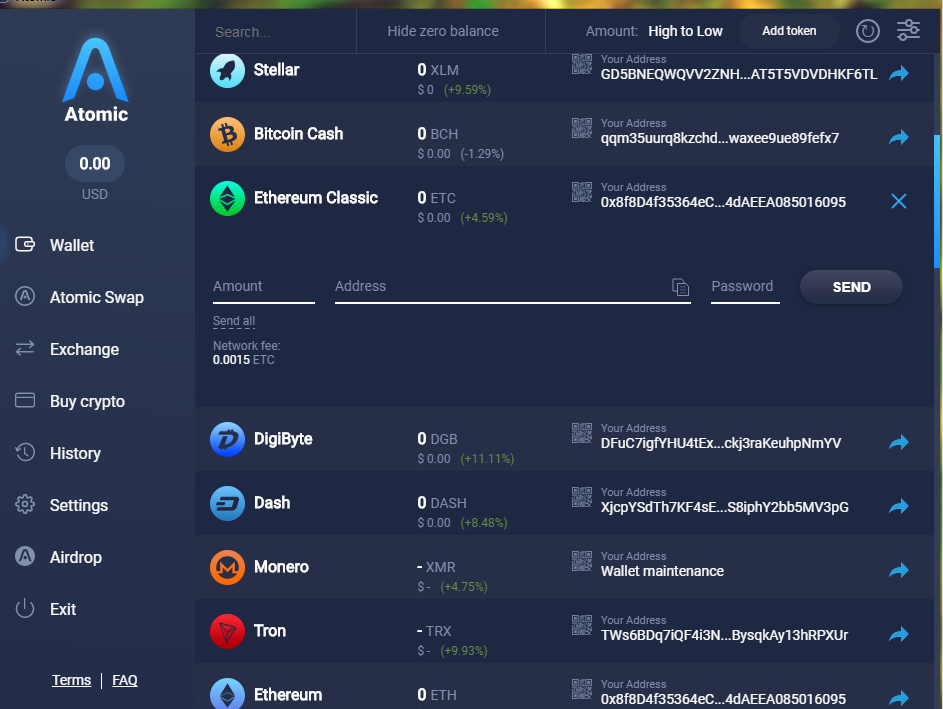943x709 pixels.
Task: Open the Buy crypto section
Action: [87, 402]
